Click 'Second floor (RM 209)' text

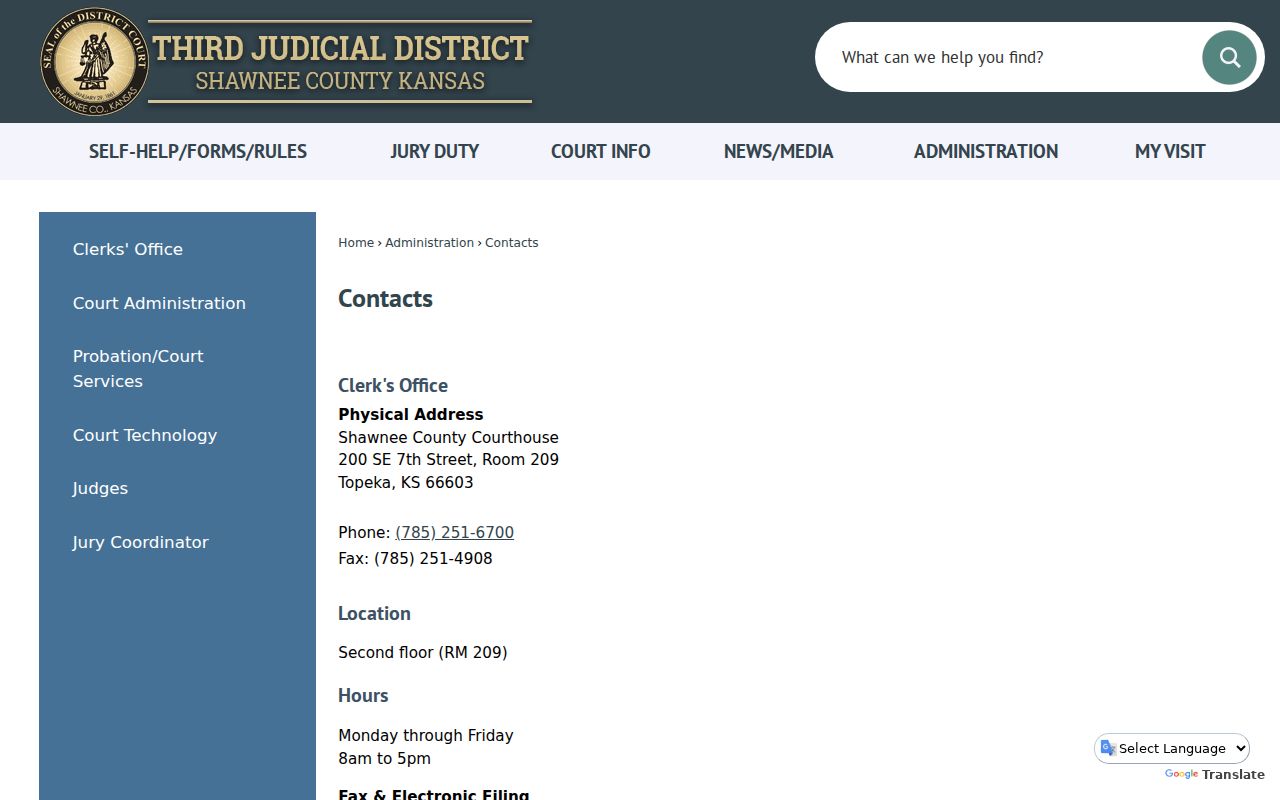pos(422,652)
